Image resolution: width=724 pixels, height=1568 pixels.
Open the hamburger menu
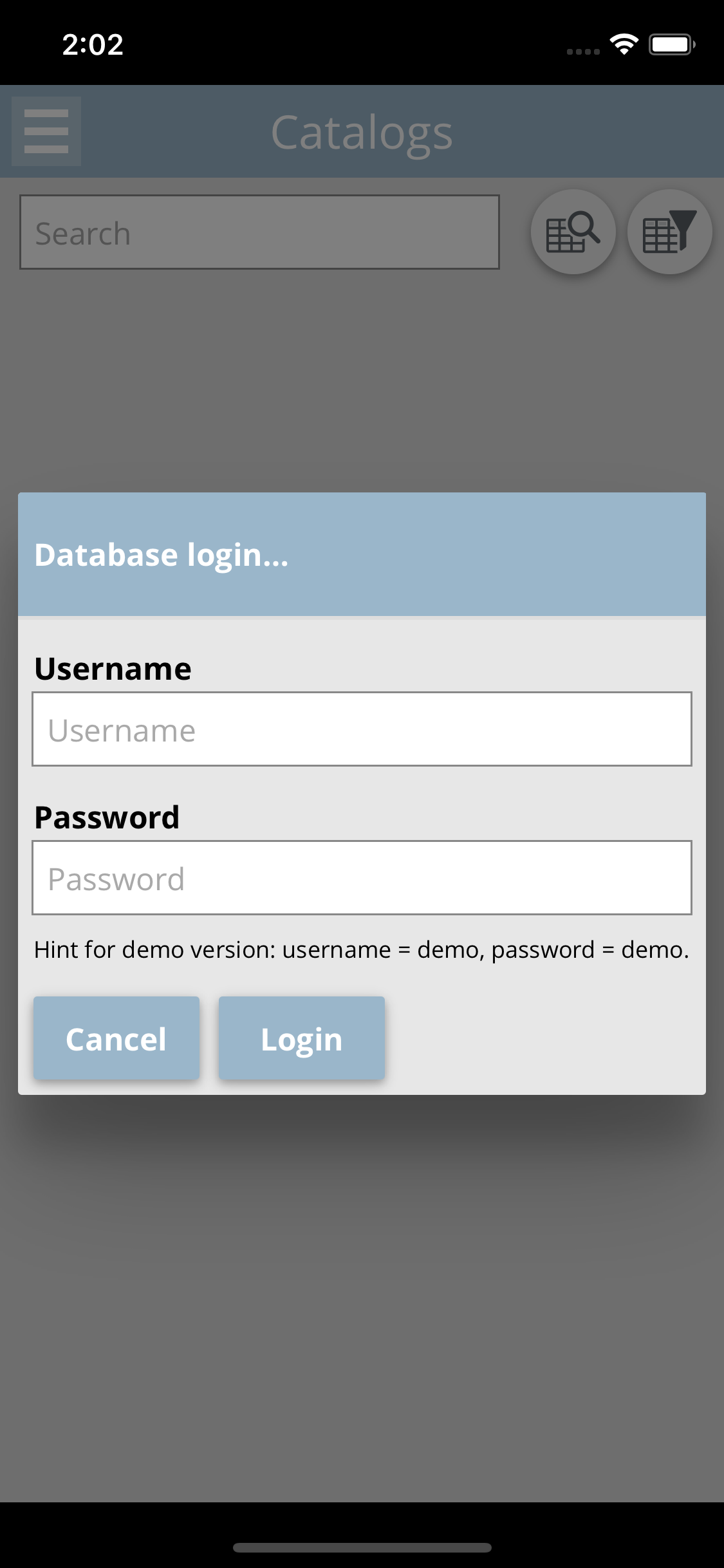(x=46, y=131)
